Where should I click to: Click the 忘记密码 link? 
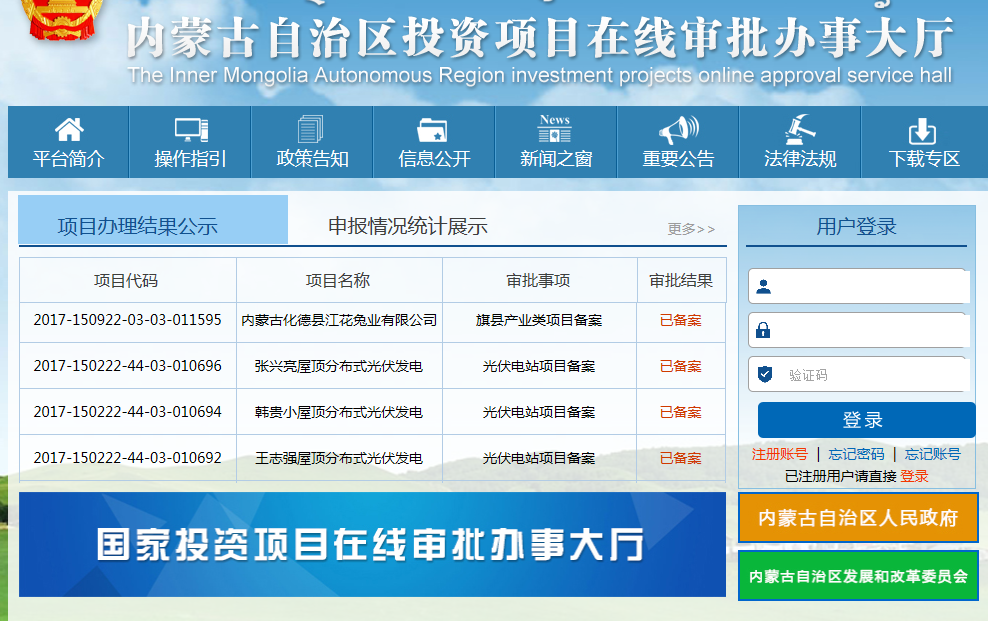pos(856,454)
